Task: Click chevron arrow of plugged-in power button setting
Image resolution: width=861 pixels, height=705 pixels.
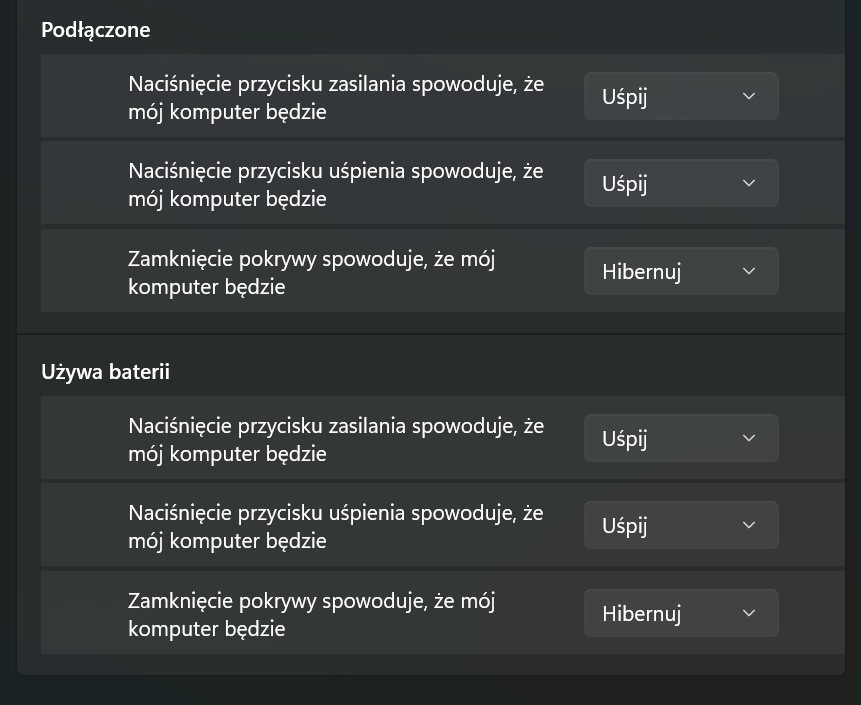Action: click(749, 97)
